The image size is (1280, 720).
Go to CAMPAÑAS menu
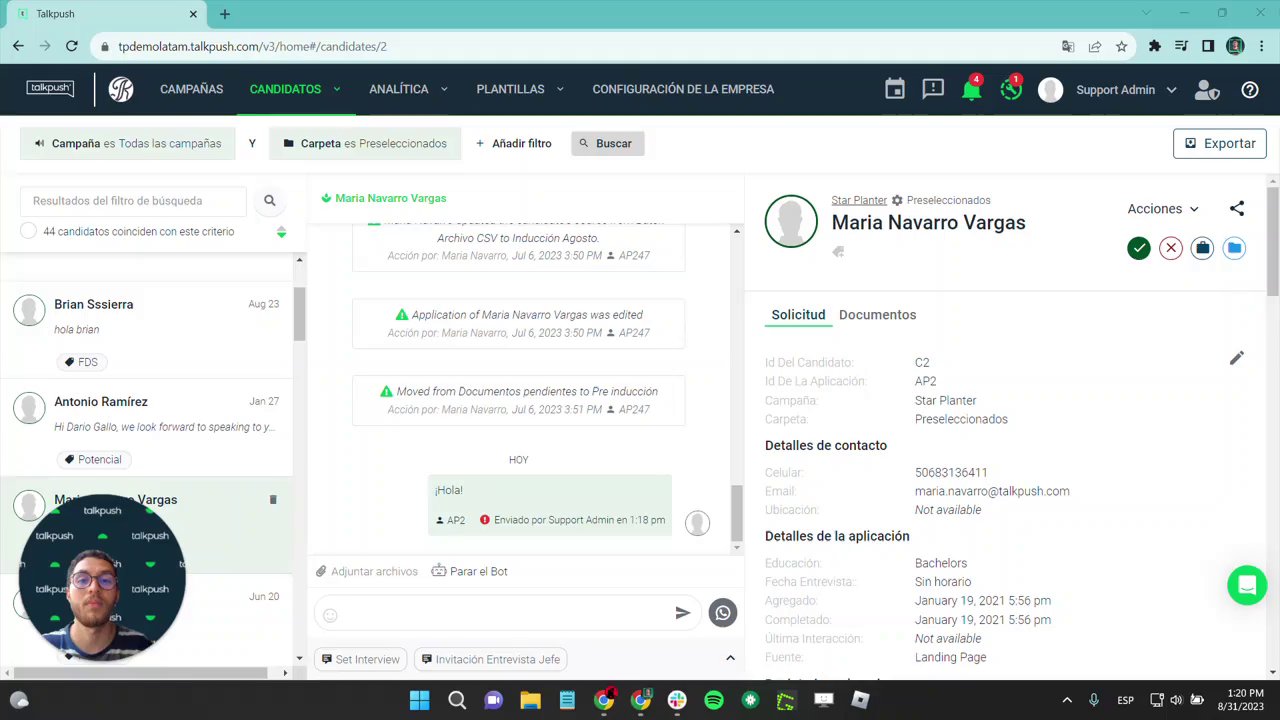[191, 89]
